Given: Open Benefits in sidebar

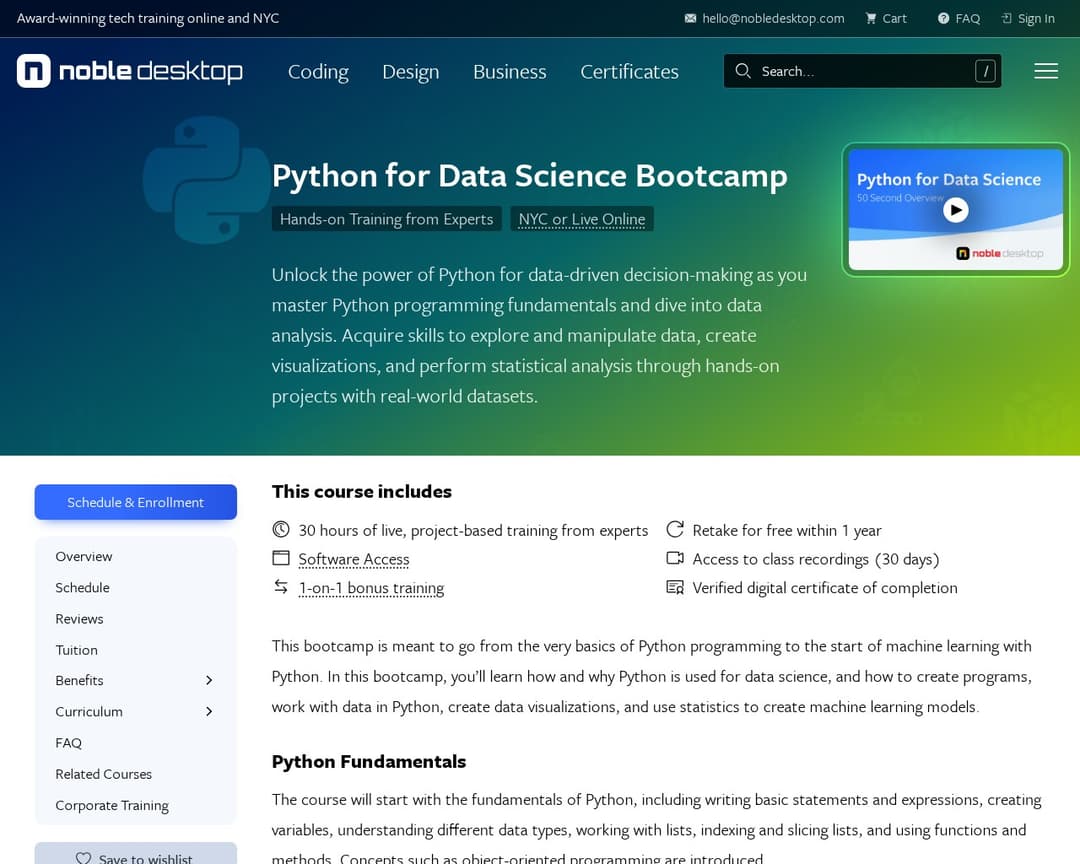Looking at the screenshot, I should click(x=79, y=681).
